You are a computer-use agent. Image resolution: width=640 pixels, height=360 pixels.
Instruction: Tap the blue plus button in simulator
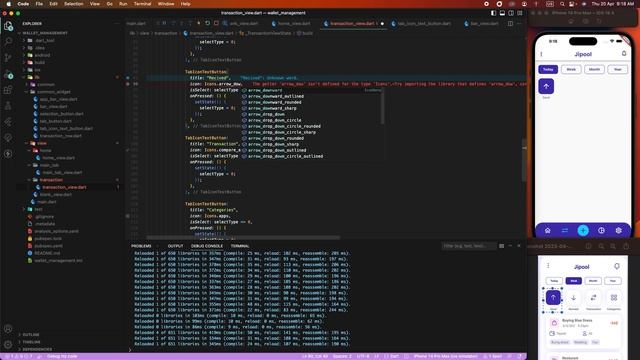[583, 230]
